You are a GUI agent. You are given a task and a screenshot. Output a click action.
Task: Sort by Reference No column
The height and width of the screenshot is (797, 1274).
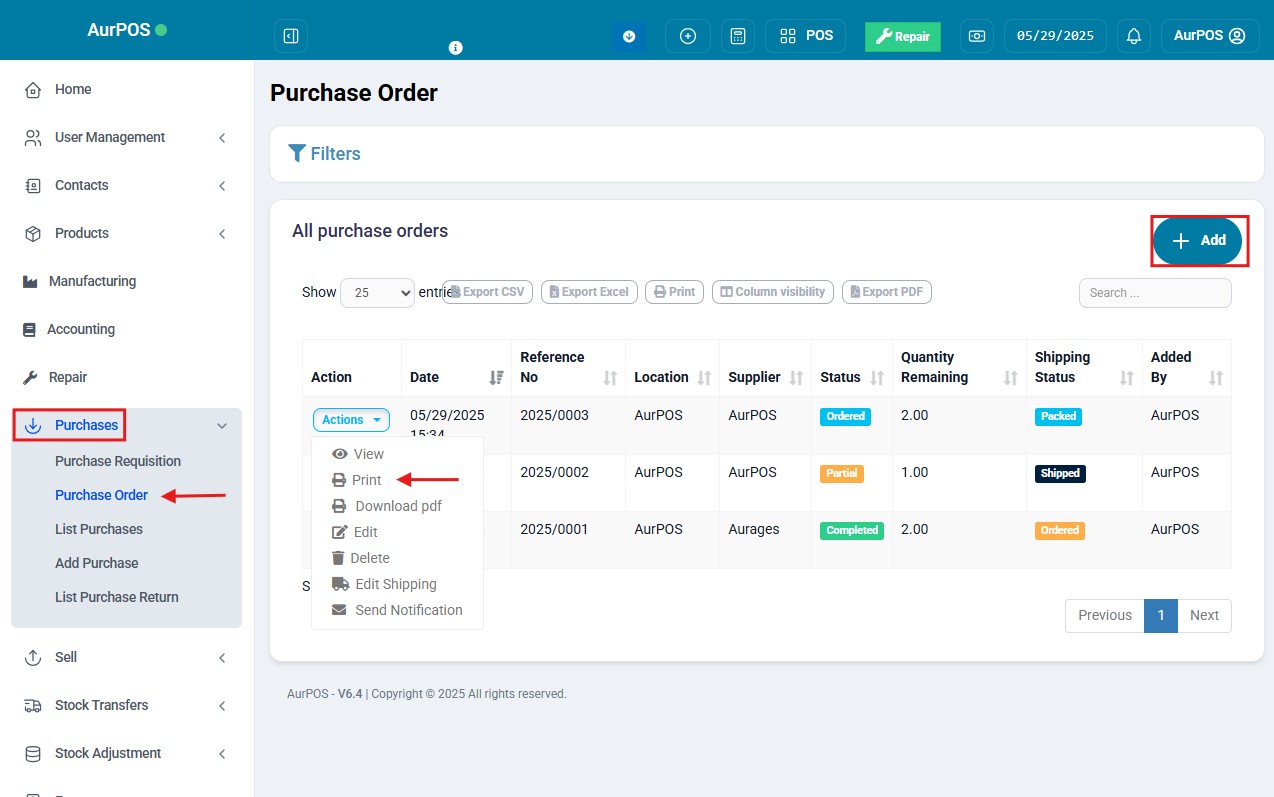pos(568,367)
